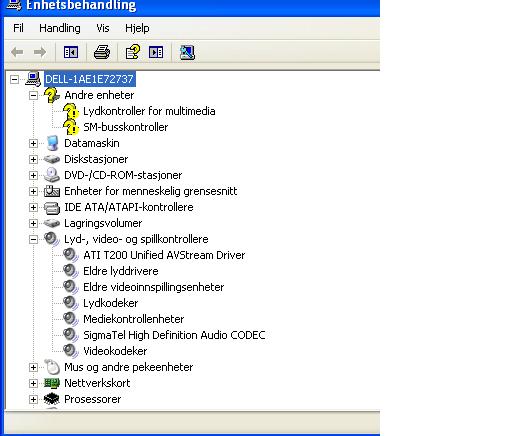Collapse the Andre enheter category
Viewport: 512px width, 436px height.
click(33, 95)
